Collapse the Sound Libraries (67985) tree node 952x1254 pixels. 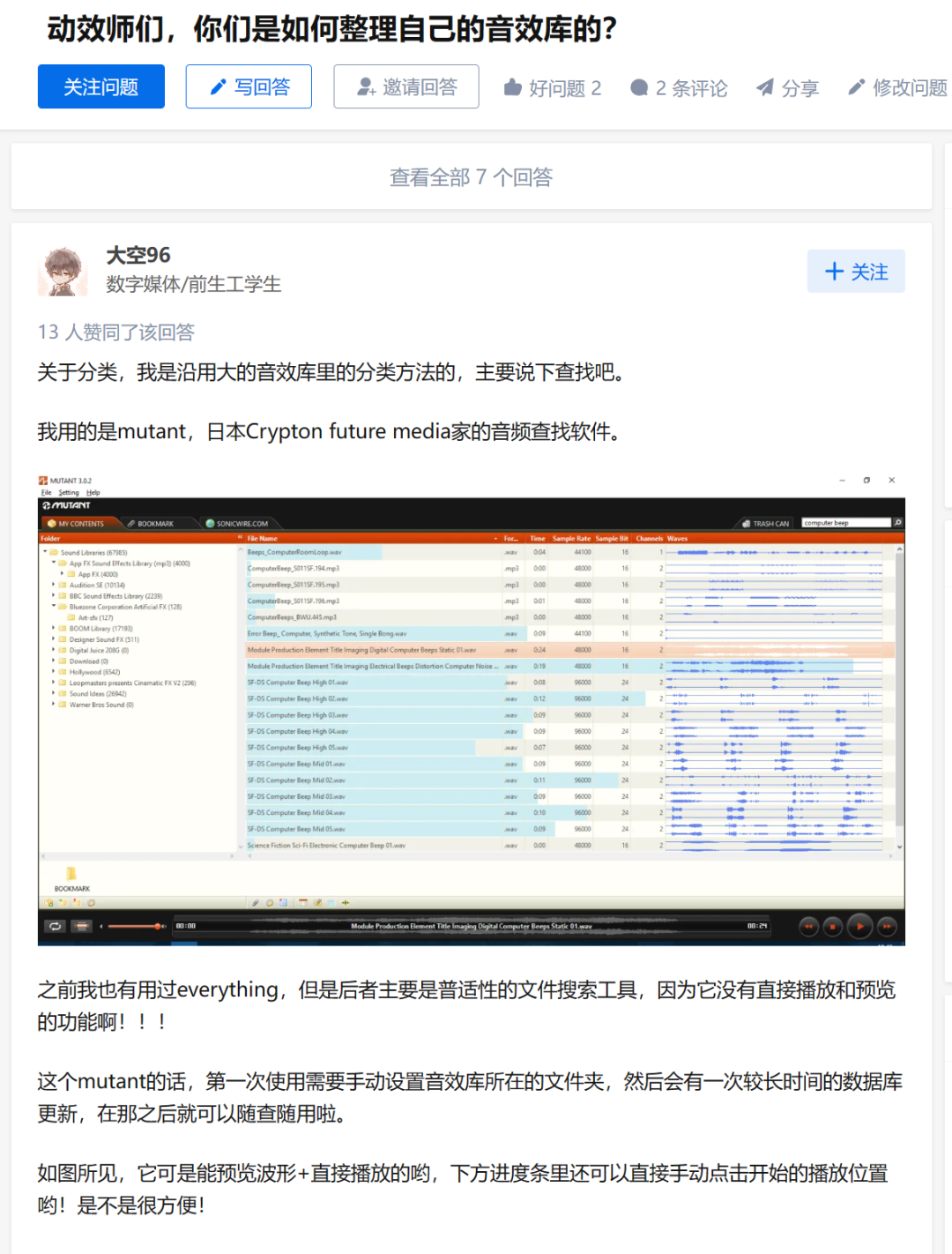[45, 552]
